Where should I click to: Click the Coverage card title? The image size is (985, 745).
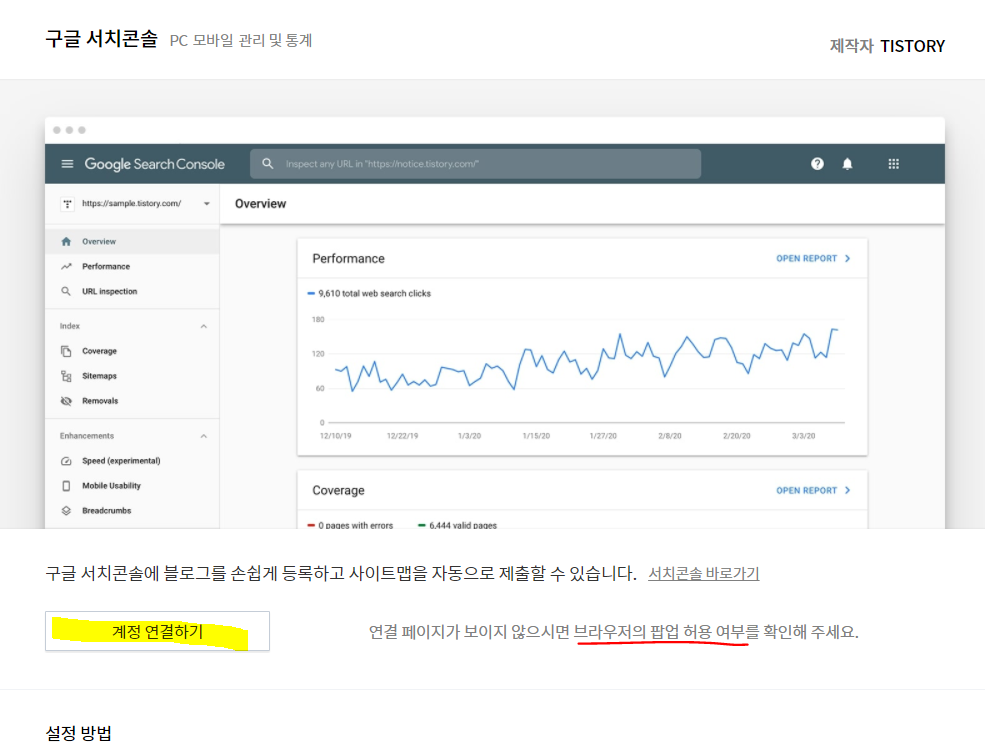[338, 491]
